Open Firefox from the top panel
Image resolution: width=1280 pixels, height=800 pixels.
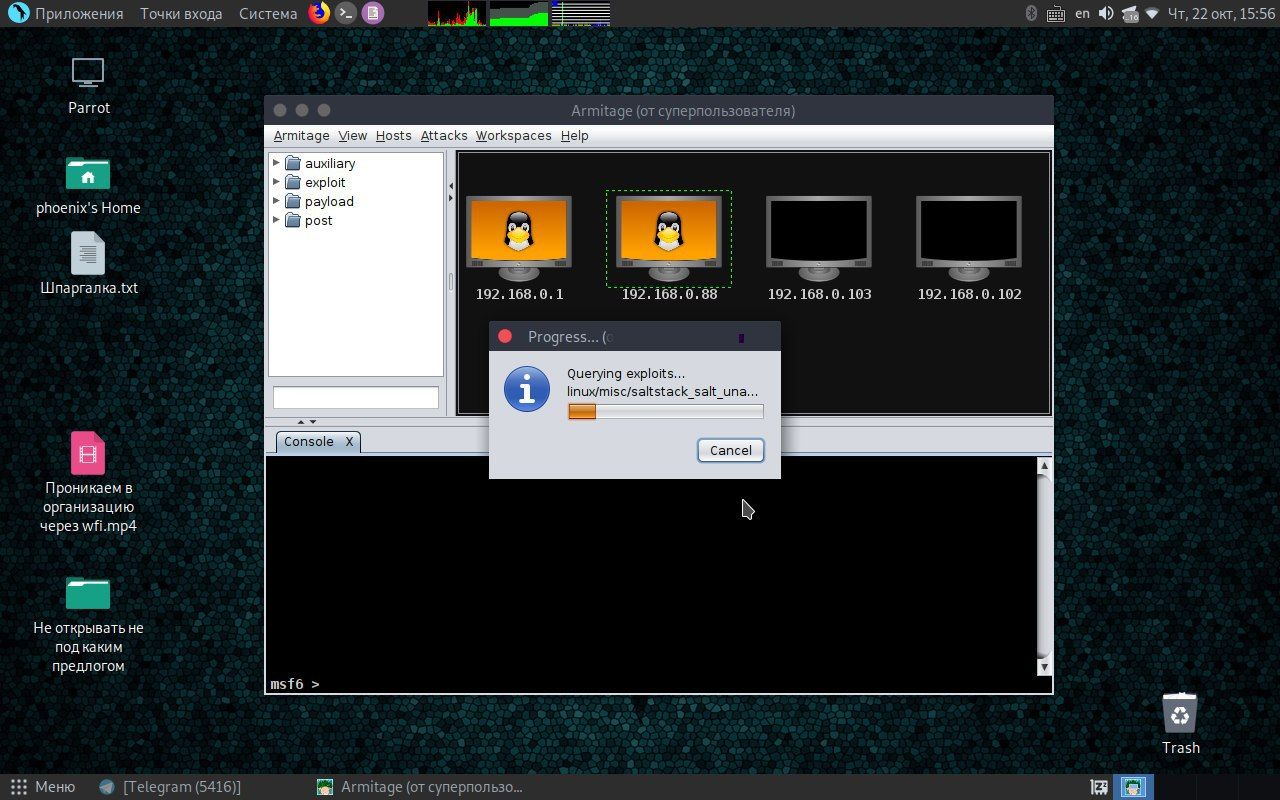319,13
